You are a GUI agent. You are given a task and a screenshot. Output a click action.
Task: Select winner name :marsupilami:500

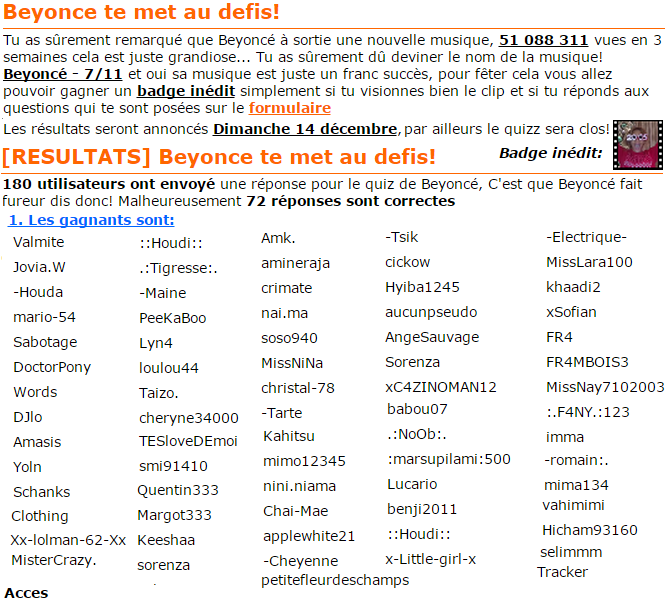449,459
